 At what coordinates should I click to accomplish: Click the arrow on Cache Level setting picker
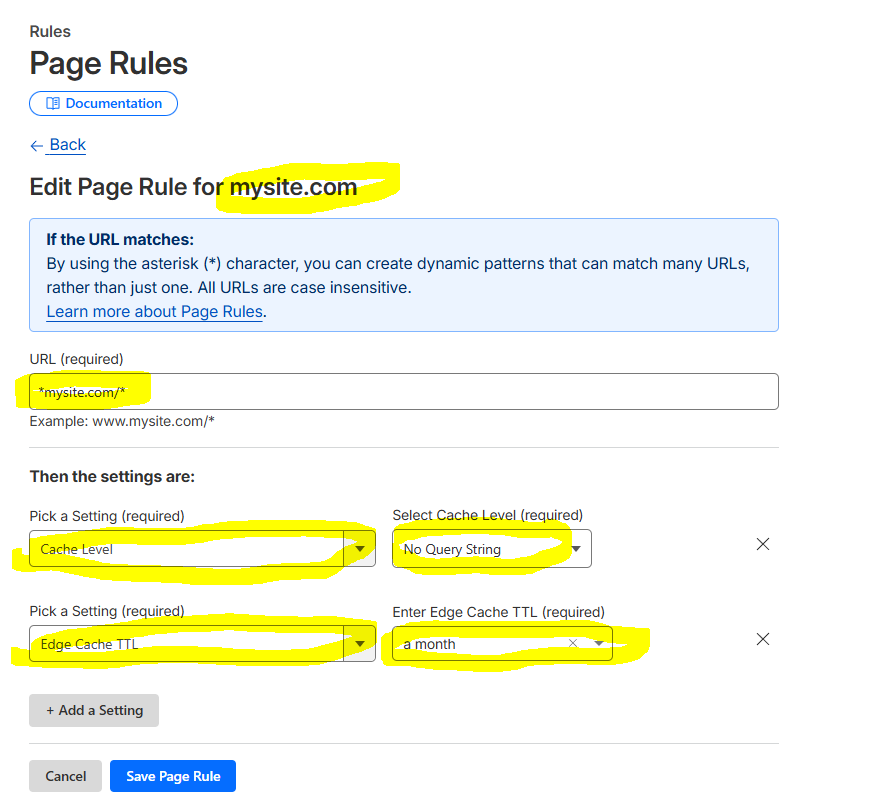(x=359, y=549)
